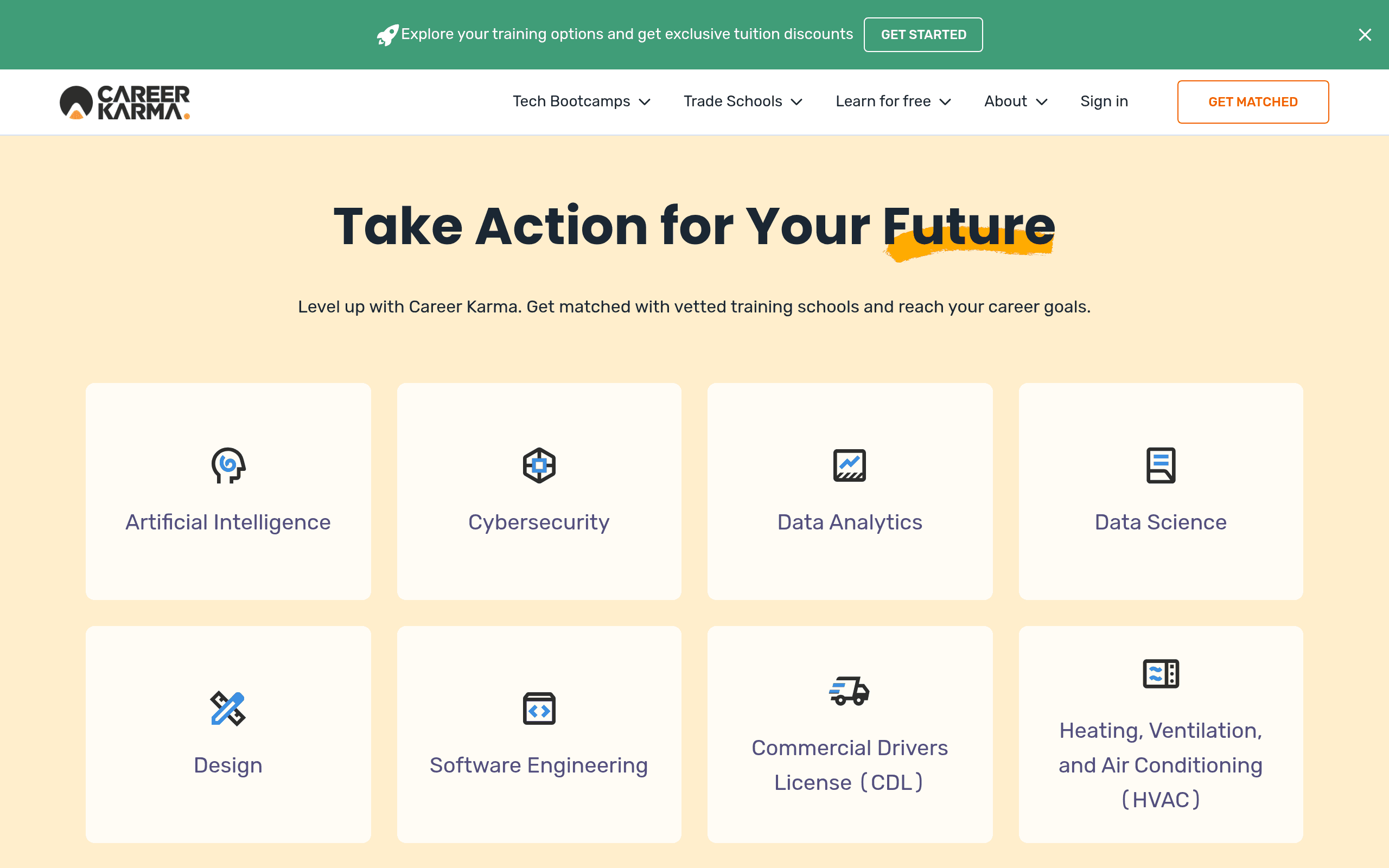Click the Data Analytics chart icon
Image resolution: width=1389 pixels, height=868 pixels.
850,465
